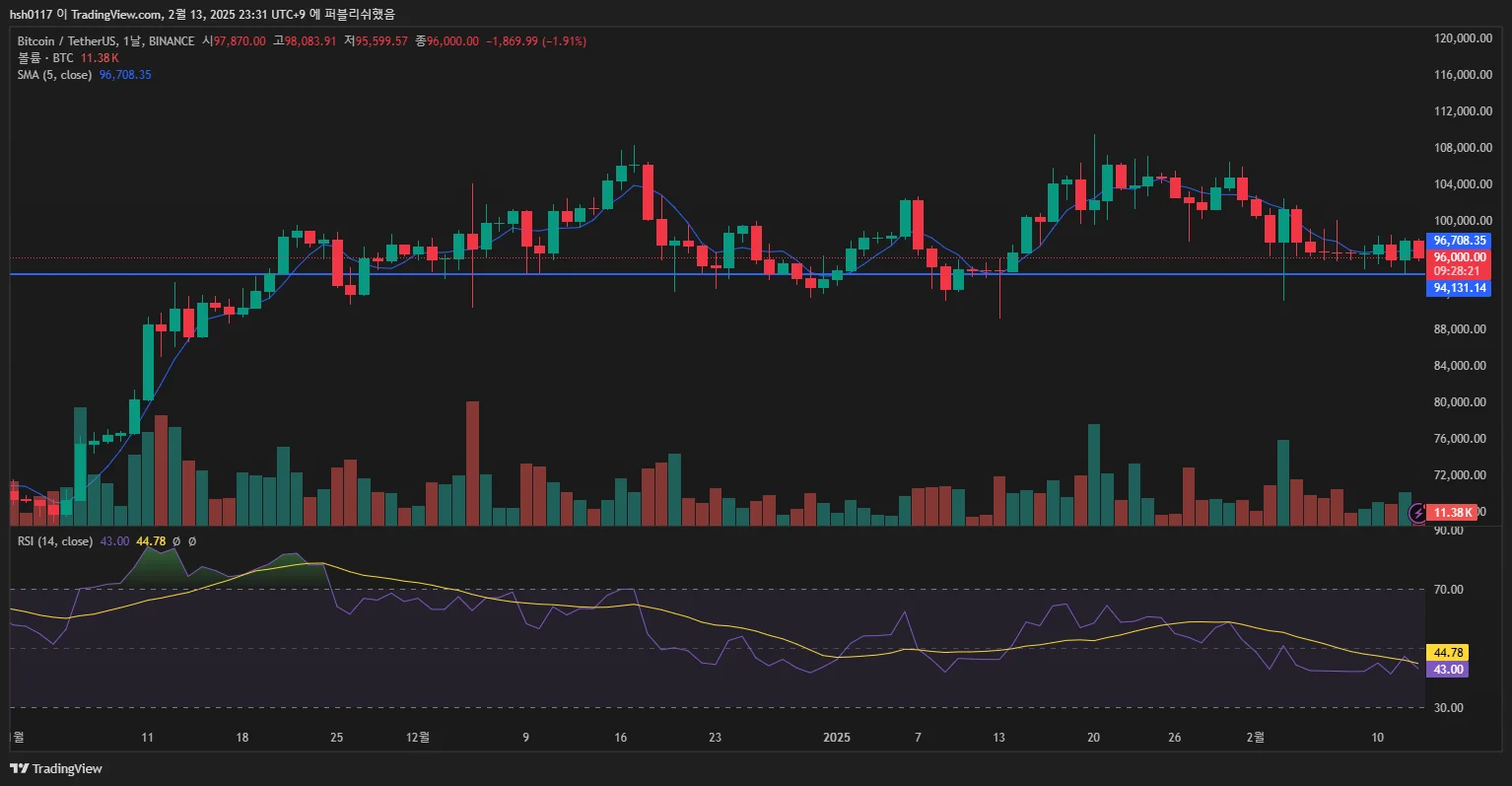Click the 2025 year label on time axis
Image resolution: width=1512 pixels, height=786 pixels.
[x=837, y=738]
